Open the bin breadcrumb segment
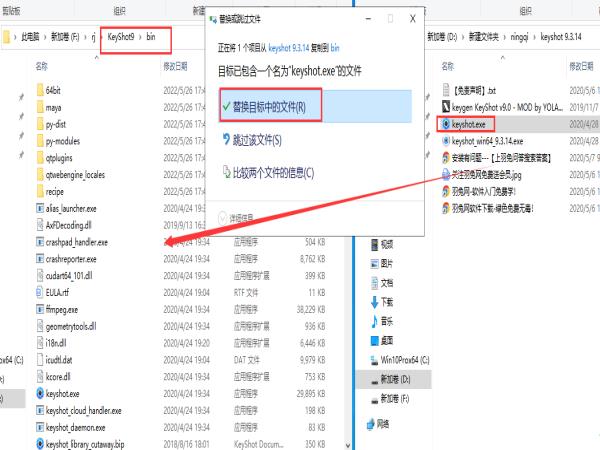 [x=151, y=37]
